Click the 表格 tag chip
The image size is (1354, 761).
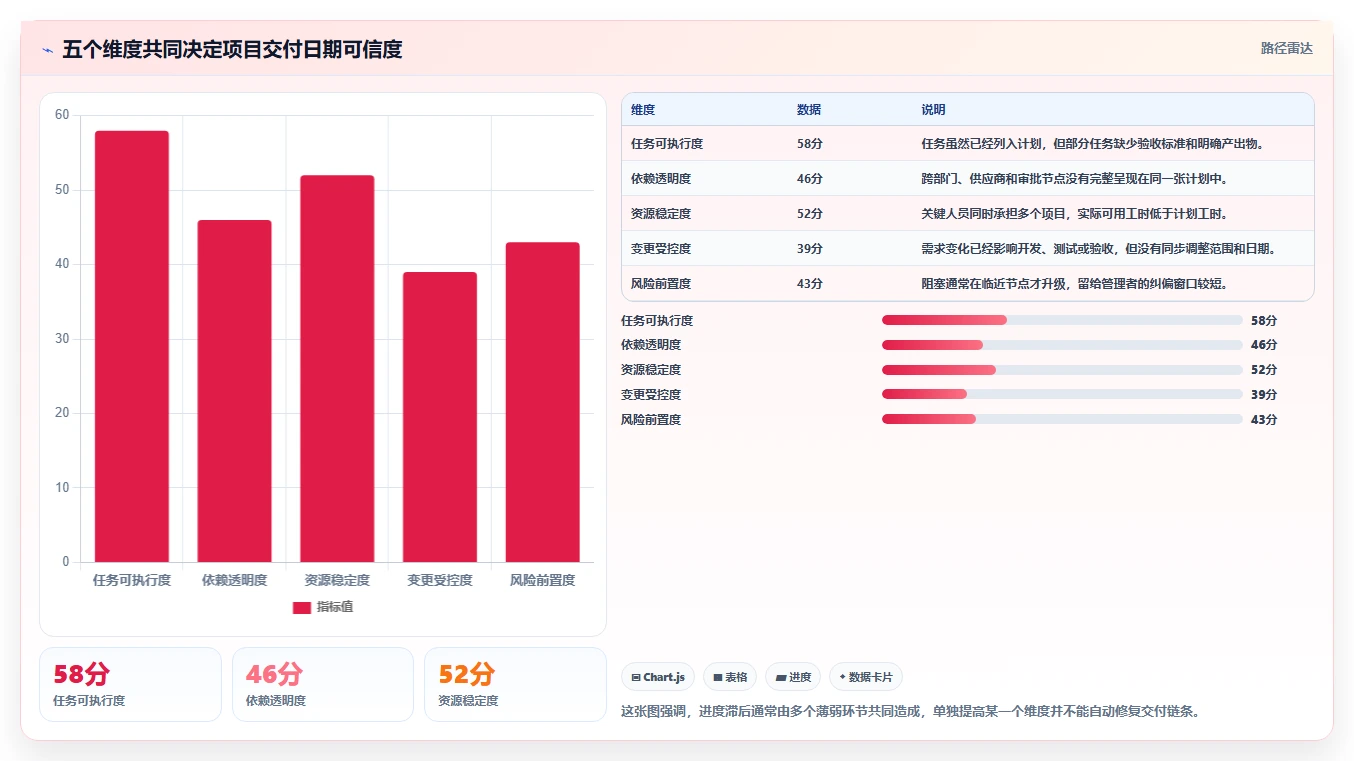pyautogui.click(x=730, y=677)
